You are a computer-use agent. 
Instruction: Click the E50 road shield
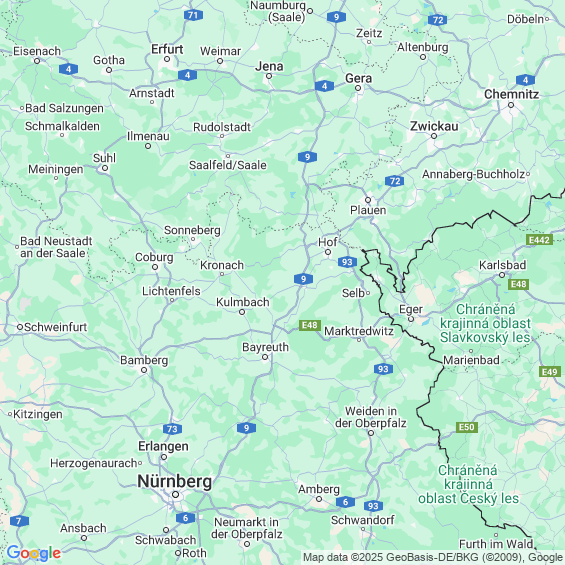pos(467,427)
